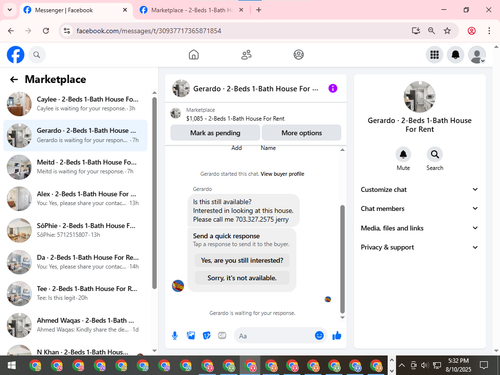The height and width of the screenshot is (375, 500).
Task: Open conversation information purple icon
Action: (333, 88)
